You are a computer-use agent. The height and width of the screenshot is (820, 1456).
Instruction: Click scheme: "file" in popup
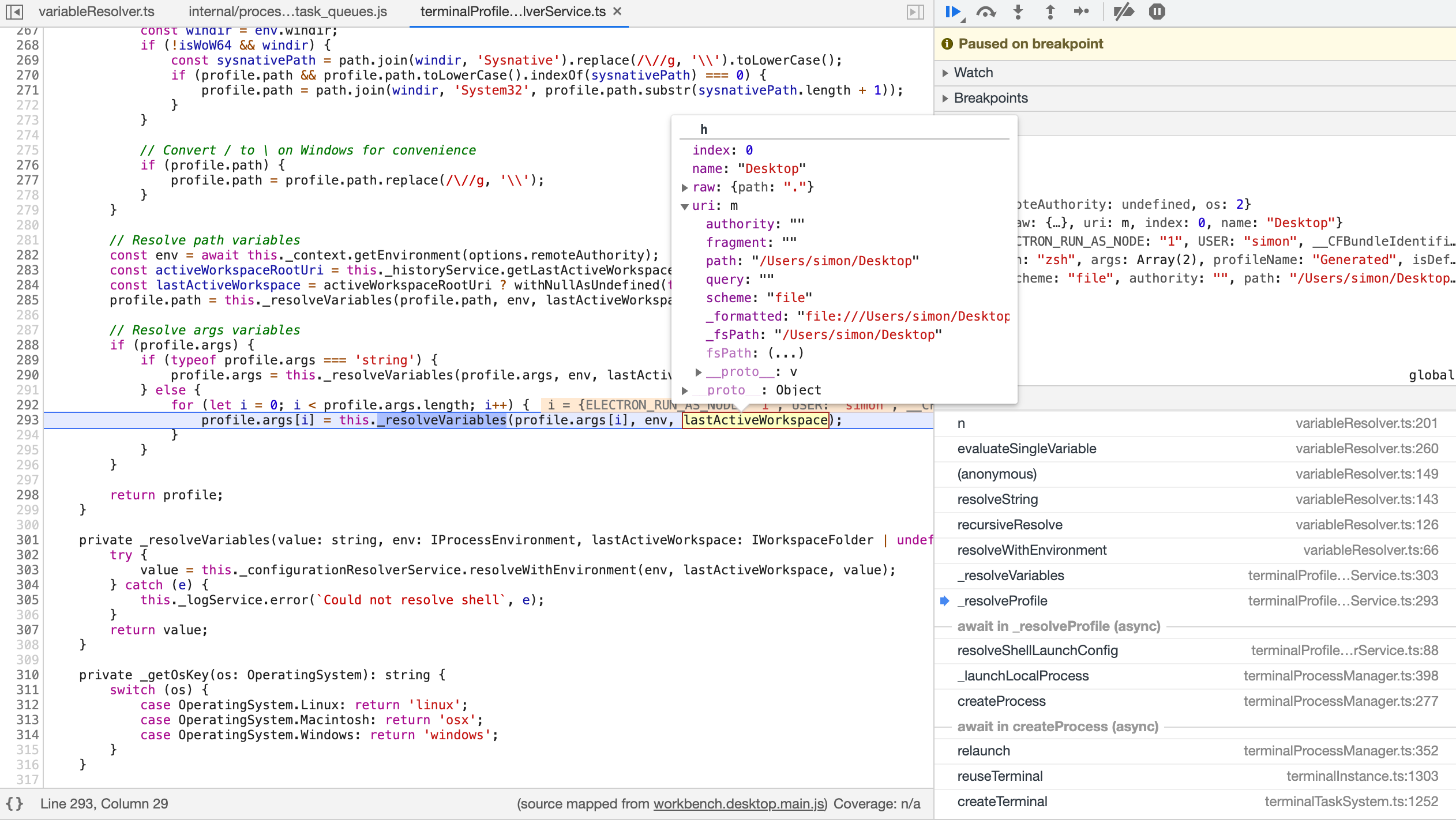coord(759,298)
